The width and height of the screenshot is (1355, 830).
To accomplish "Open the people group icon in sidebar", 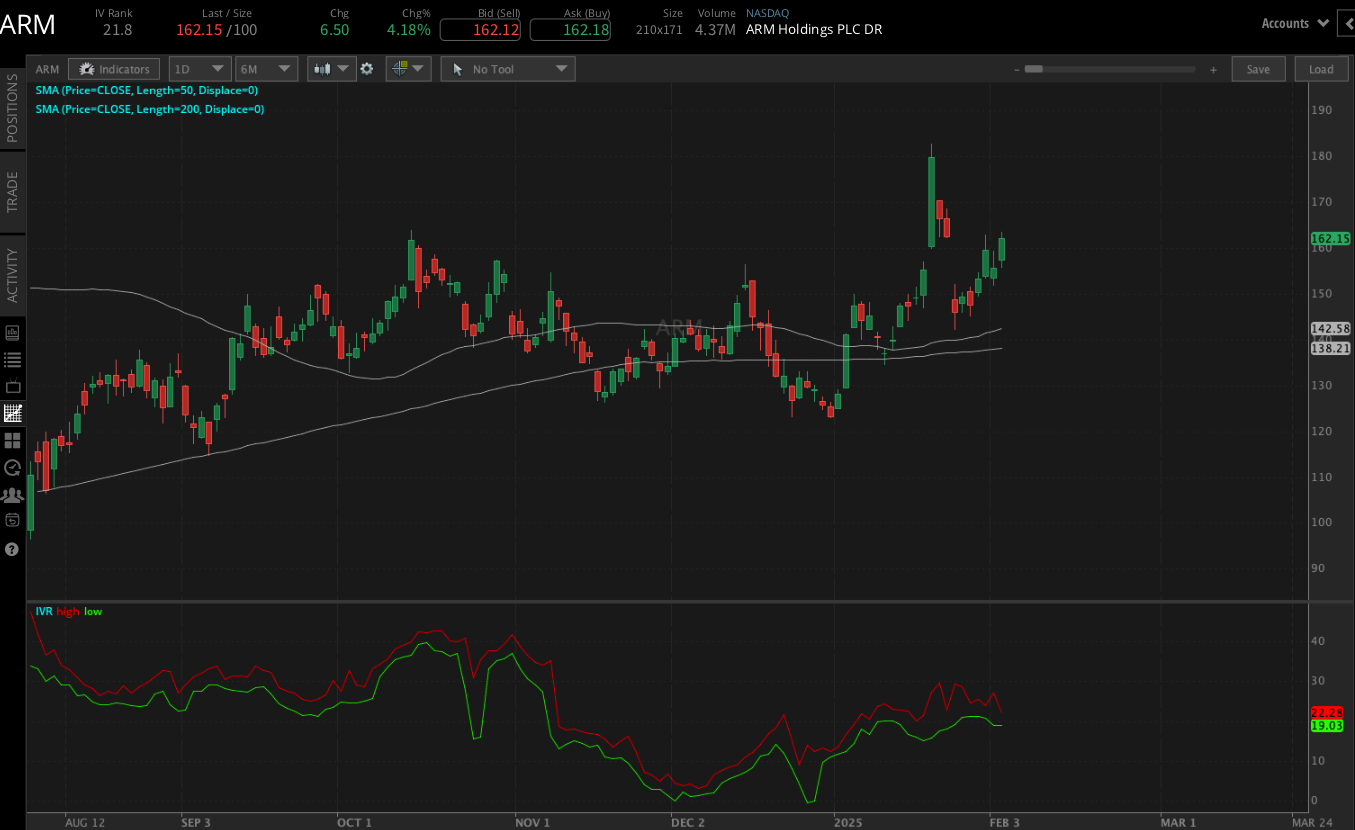I will (12, 494).
